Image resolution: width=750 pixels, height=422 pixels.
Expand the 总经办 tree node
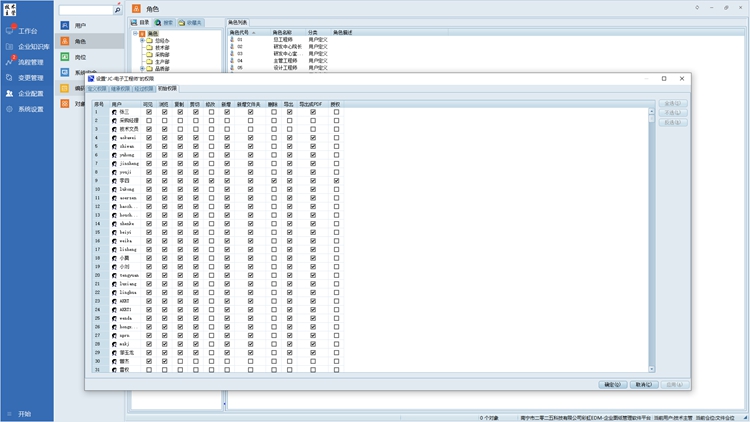(x=141, y=40)
